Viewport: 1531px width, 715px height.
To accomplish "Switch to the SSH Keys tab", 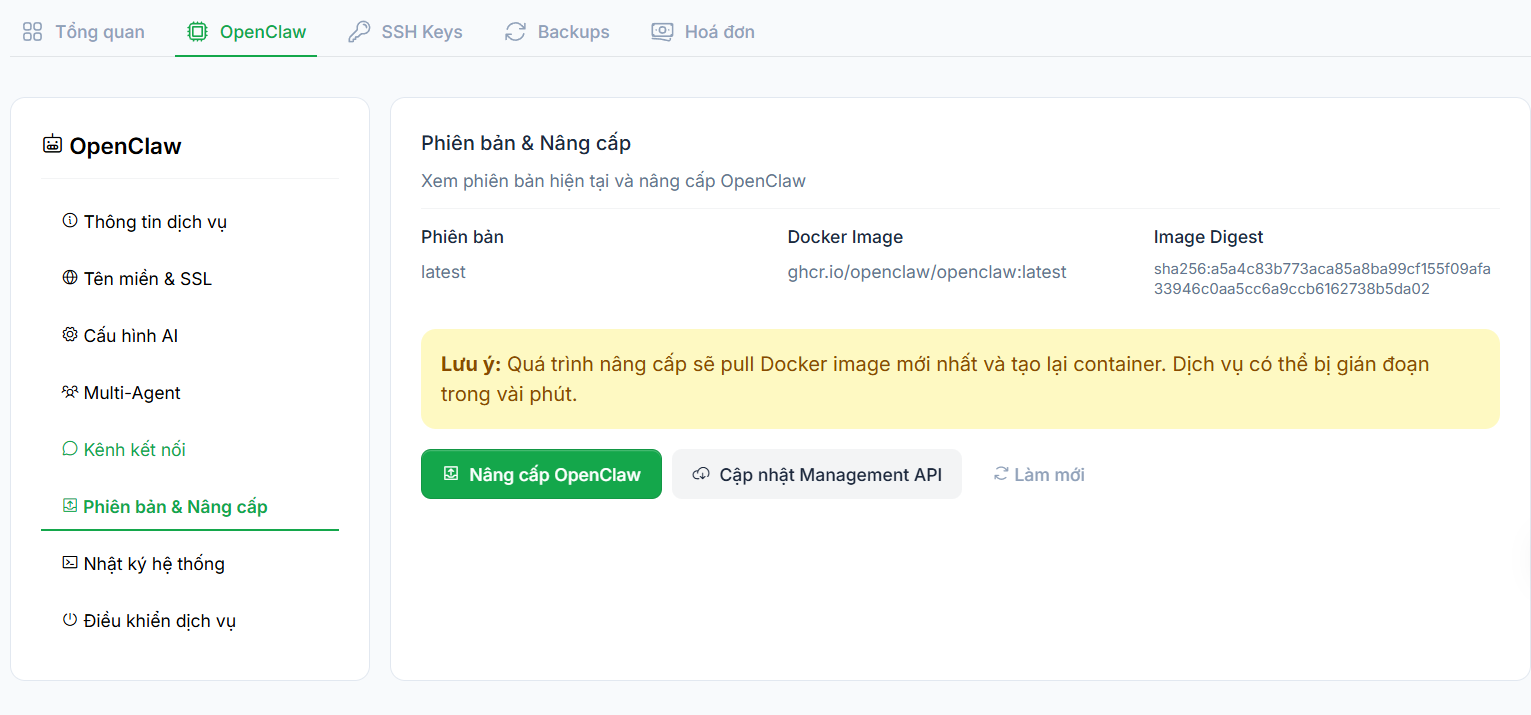I will pos(421,32).
